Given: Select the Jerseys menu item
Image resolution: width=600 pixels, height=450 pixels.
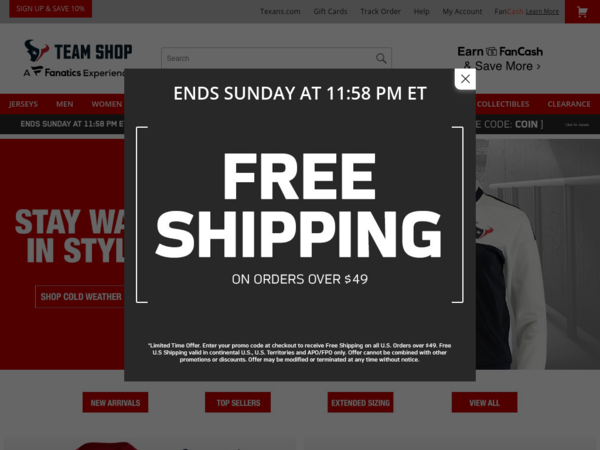Looking at the screenshot, I should tap(23, 104).
